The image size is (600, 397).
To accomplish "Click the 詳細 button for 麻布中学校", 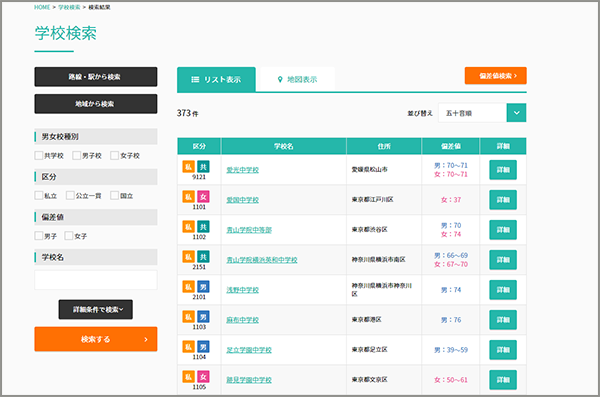I will (x=503, y=320).
